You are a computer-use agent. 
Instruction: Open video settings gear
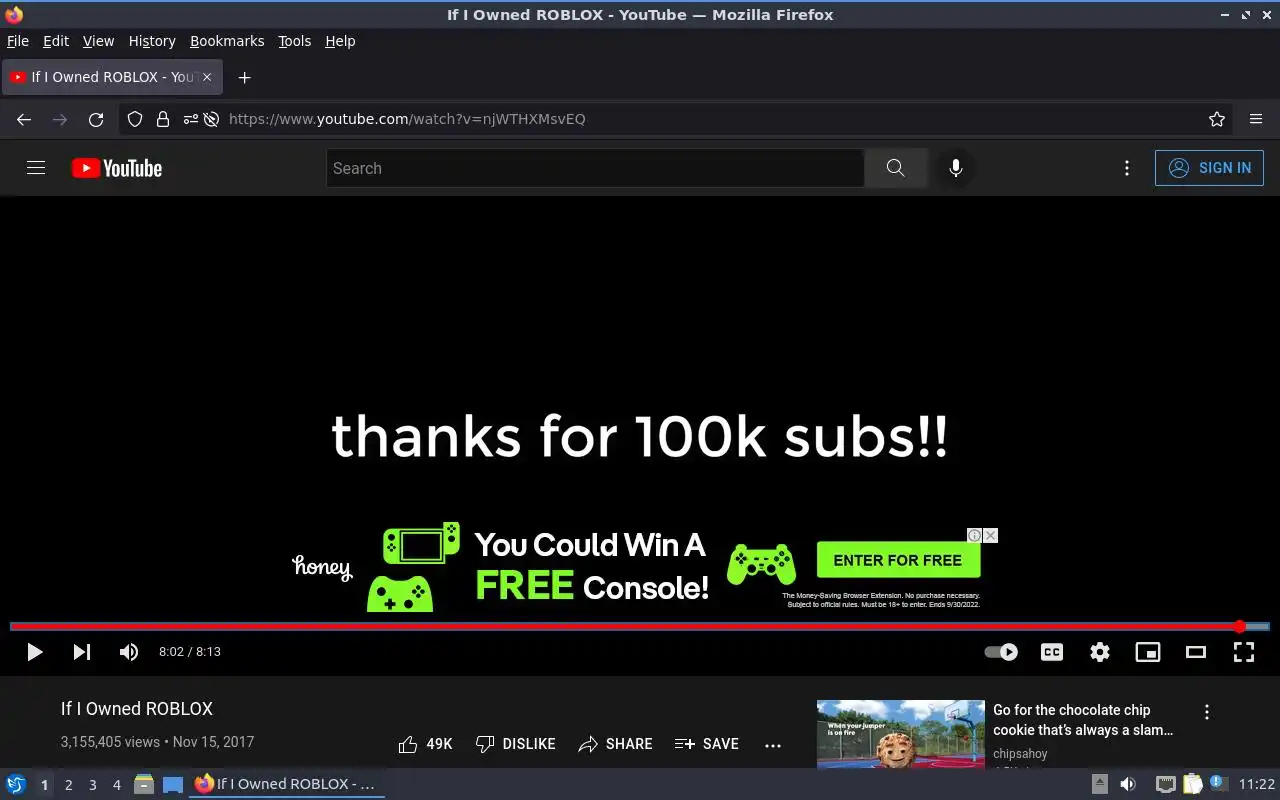tap(1100, 652)
